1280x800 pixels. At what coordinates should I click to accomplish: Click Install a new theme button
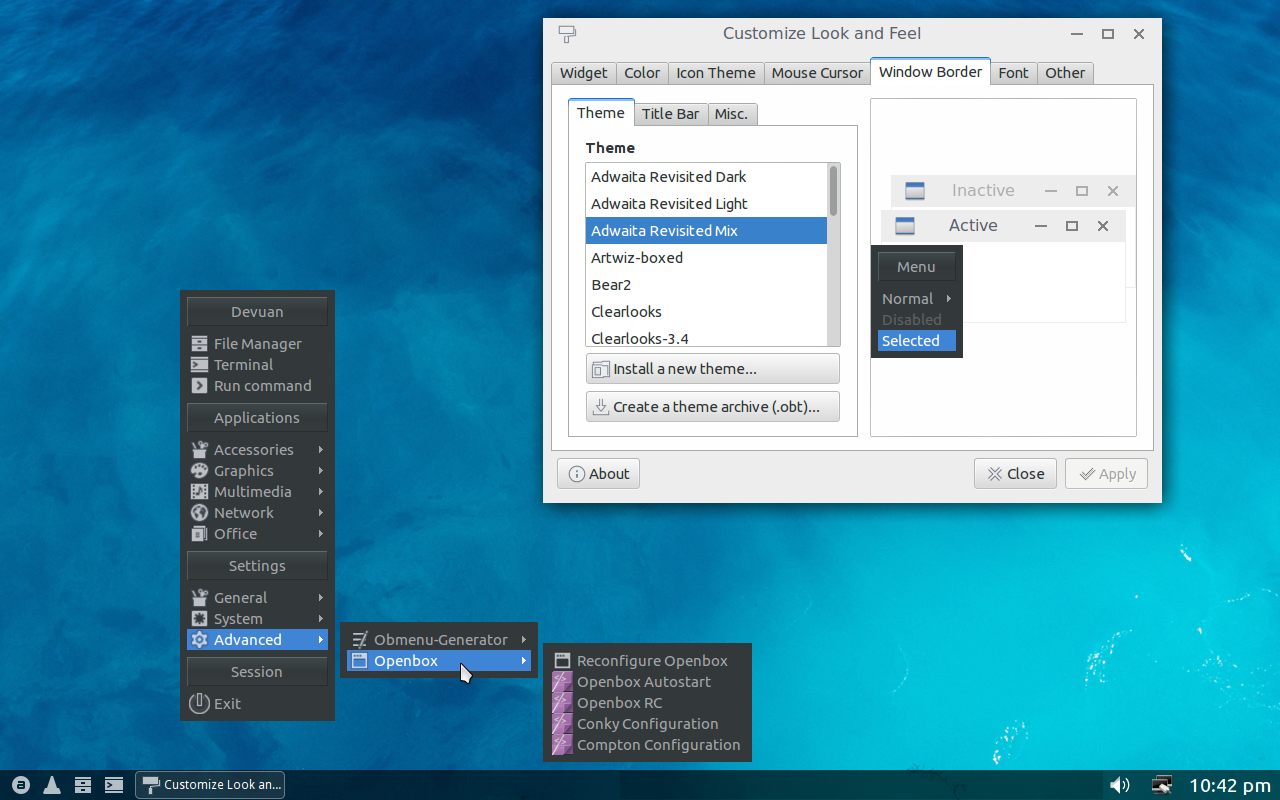pyautogui.click(x=713, y=369)
